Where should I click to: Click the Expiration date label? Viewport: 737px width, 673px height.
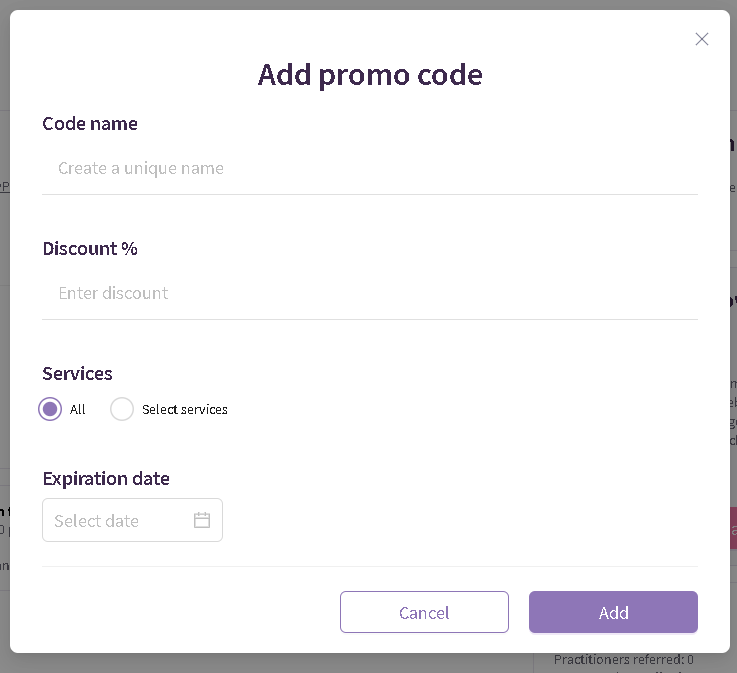click(106, 479)
